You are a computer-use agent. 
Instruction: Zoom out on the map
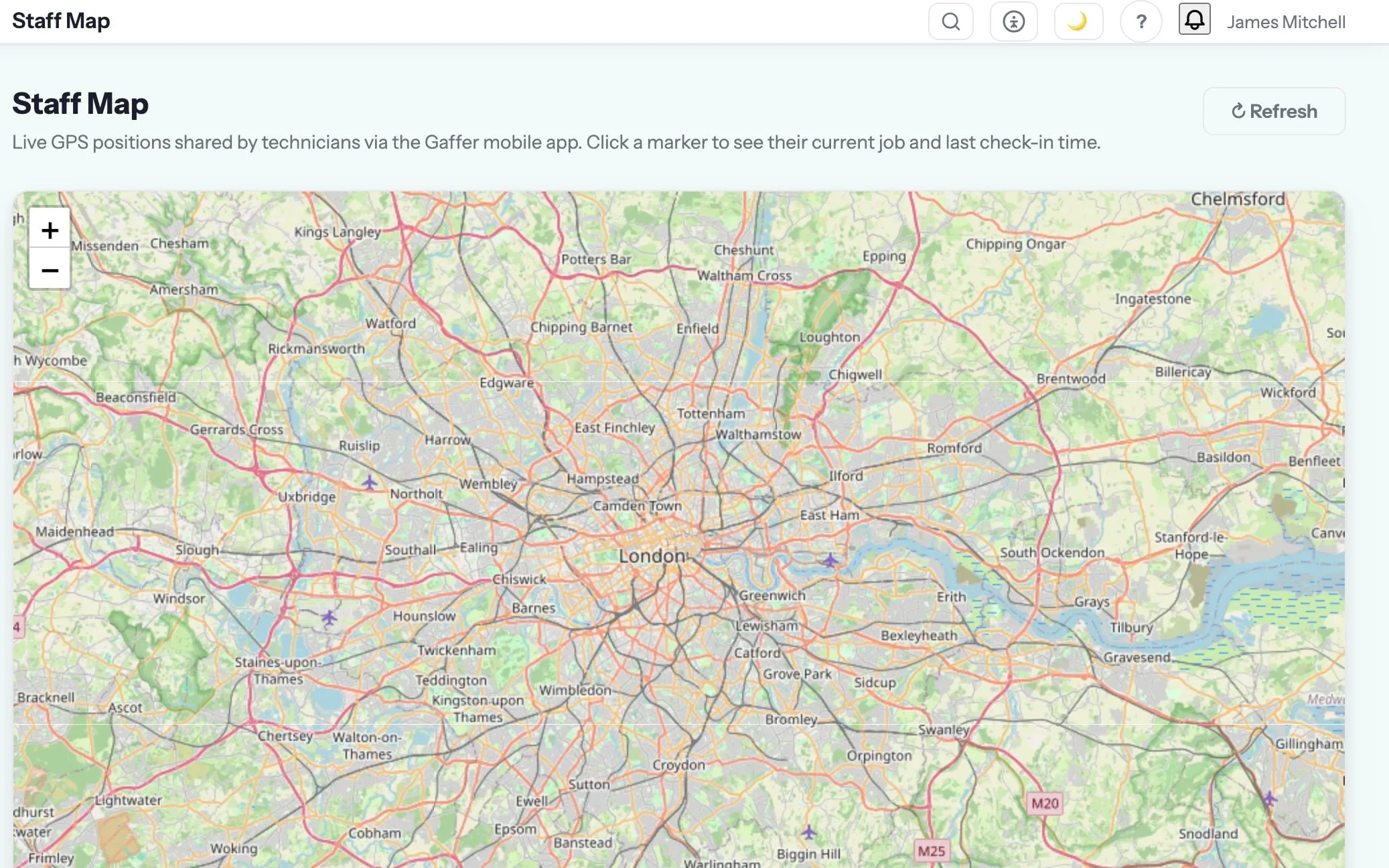[x=50, y=270]
